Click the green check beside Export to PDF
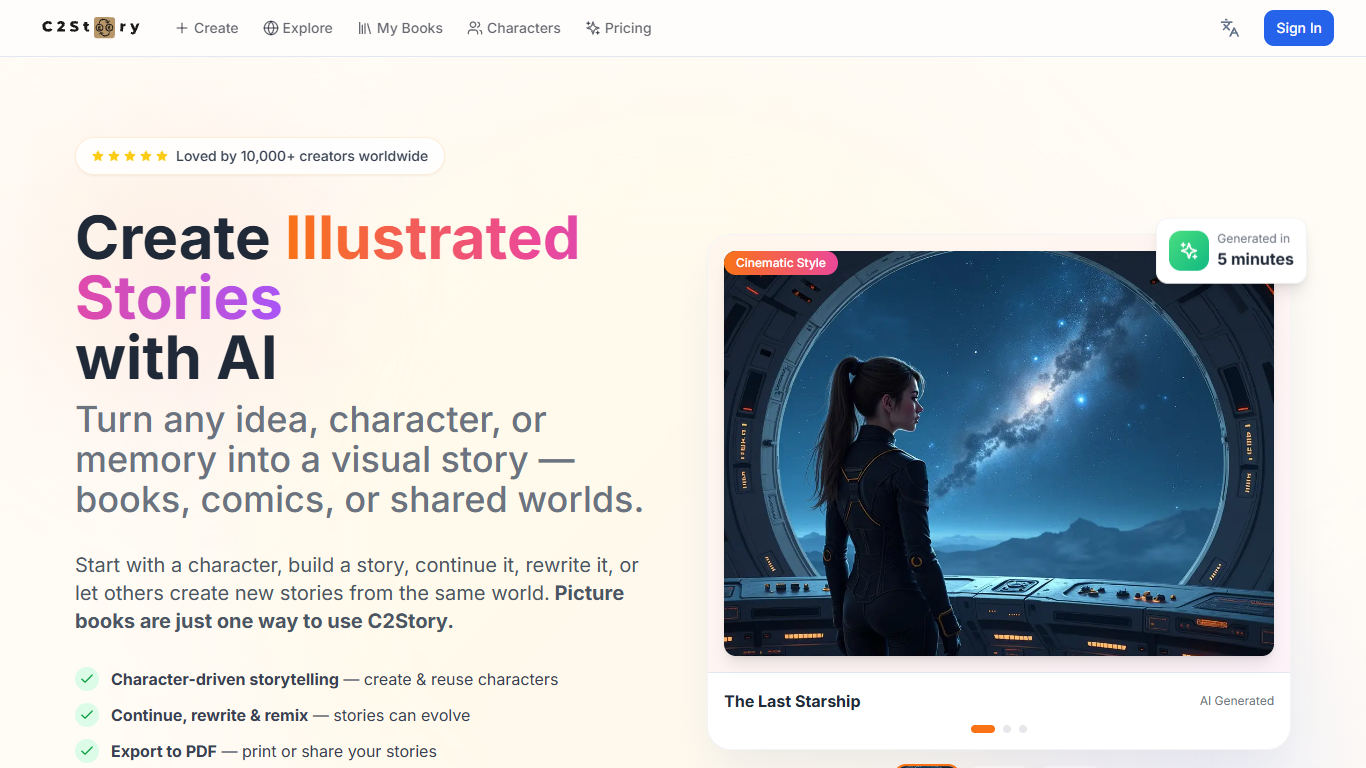 tap(87, 751)
